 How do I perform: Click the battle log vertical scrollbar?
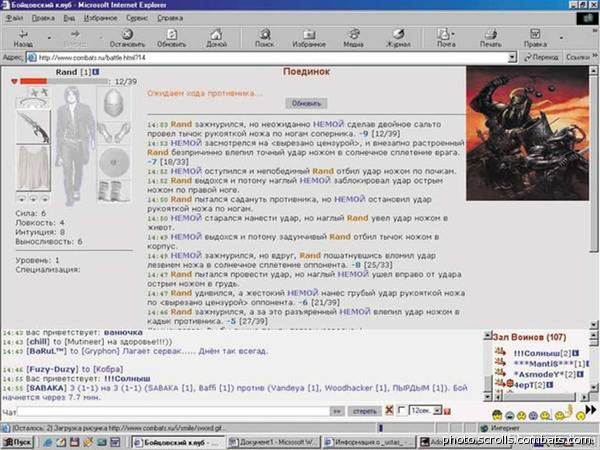(x=593, y=195)
